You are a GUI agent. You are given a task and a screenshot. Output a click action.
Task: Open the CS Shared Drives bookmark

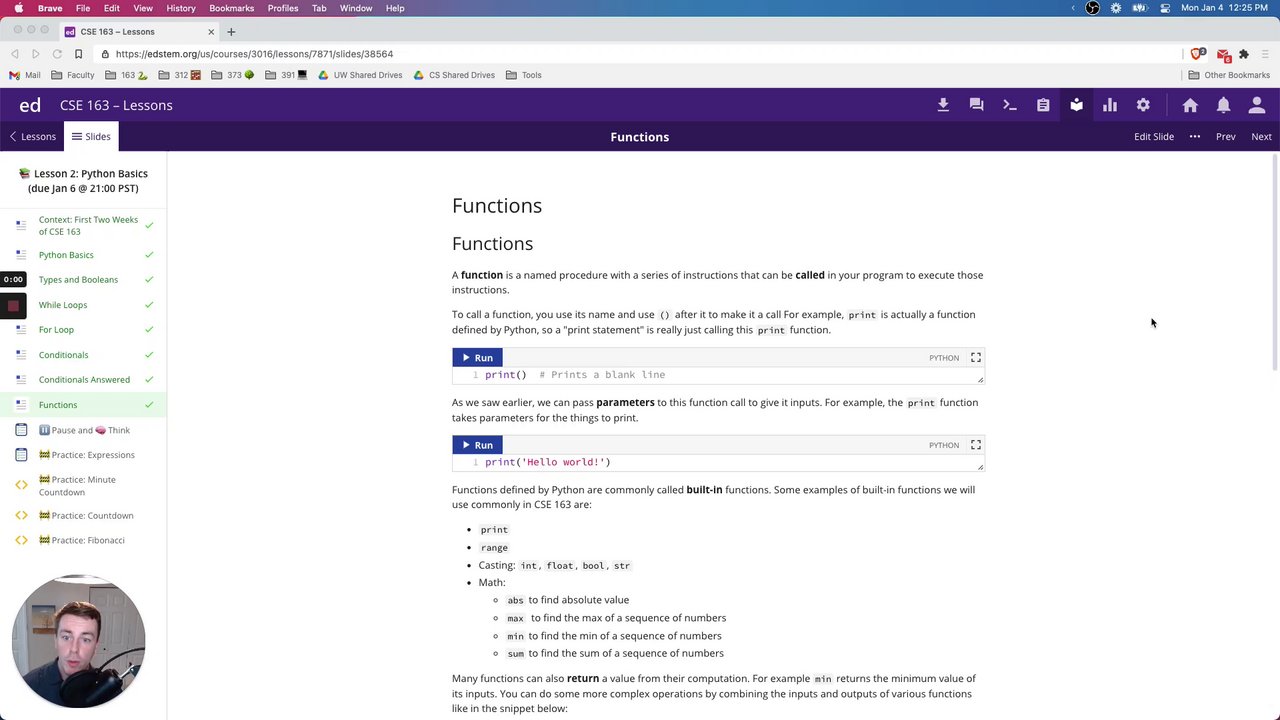tap(454, 75)
